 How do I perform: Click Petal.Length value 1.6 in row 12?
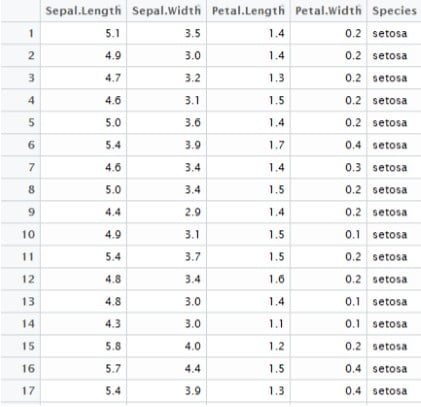coord(277,279)
